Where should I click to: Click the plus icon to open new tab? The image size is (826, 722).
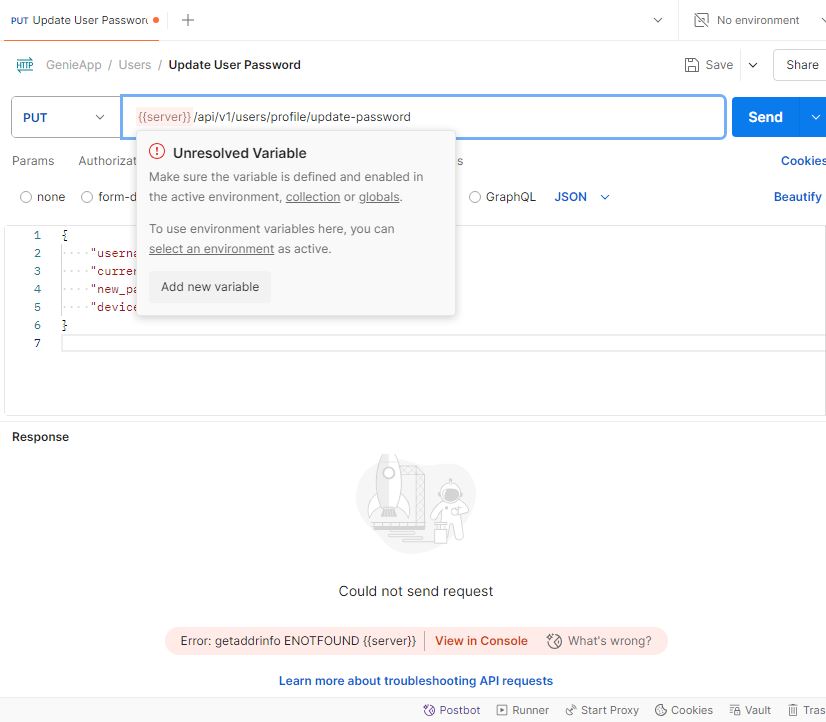[188, 20]
